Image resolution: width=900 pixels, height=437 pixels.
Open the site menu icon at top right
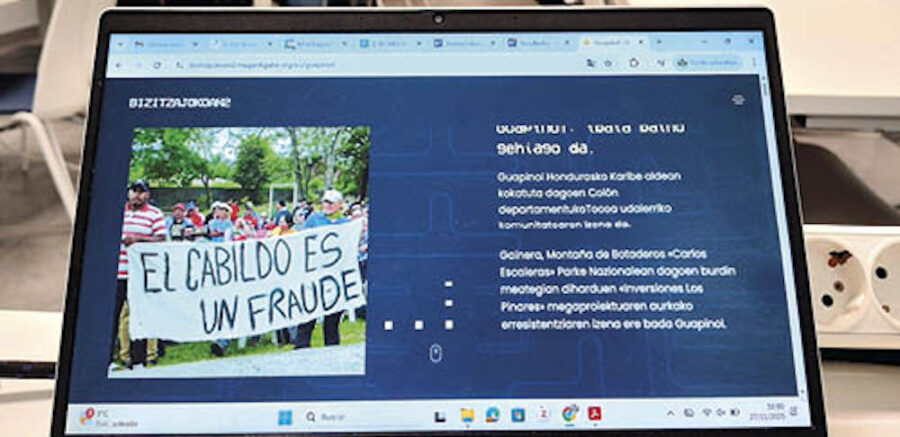pos(738,99)
